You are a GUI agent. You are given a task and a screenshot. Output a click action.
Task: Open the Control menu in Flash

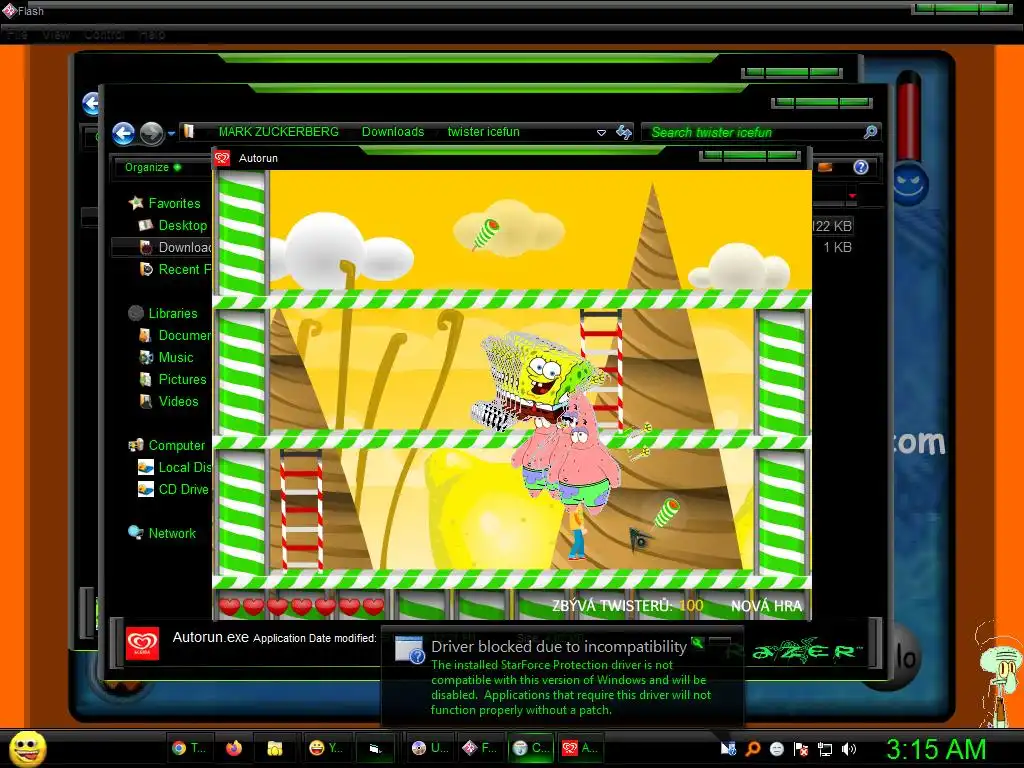point(104,34)
